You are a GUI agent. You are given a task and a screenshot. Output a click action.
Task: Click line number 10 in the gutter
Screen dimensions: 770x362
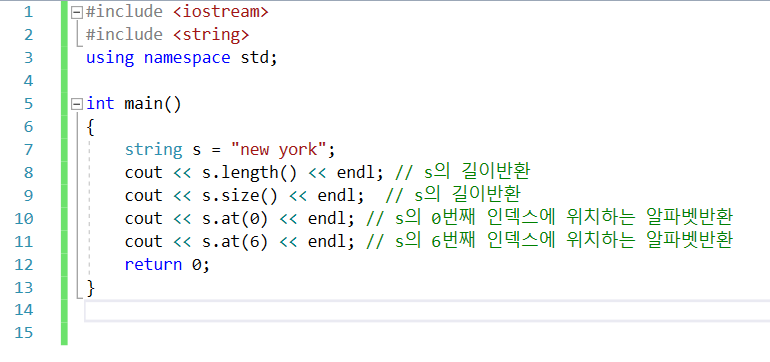(x=24, y=219)
